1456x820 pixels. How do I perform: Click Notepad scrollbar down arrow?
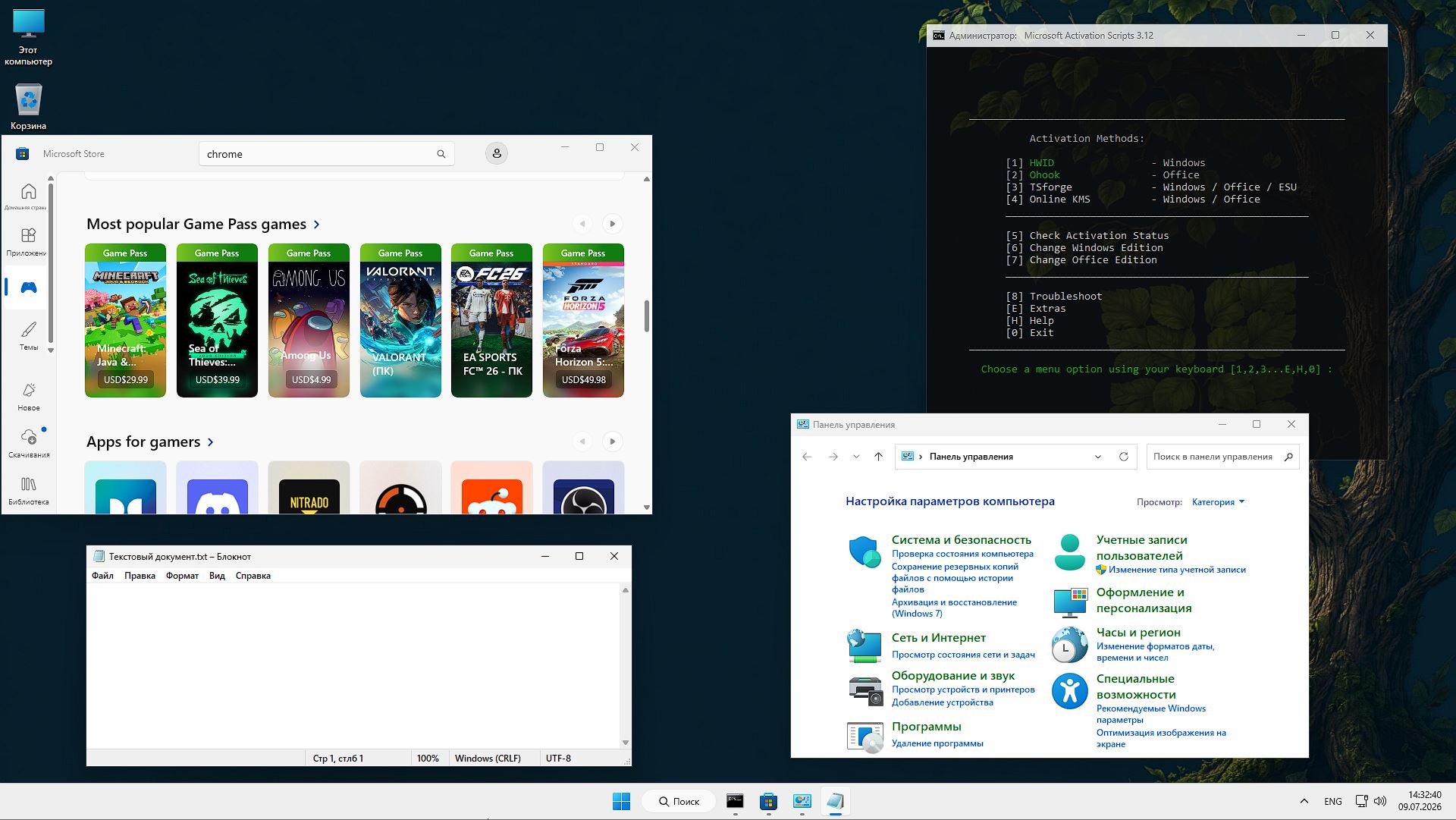click(x=626, y=743)
